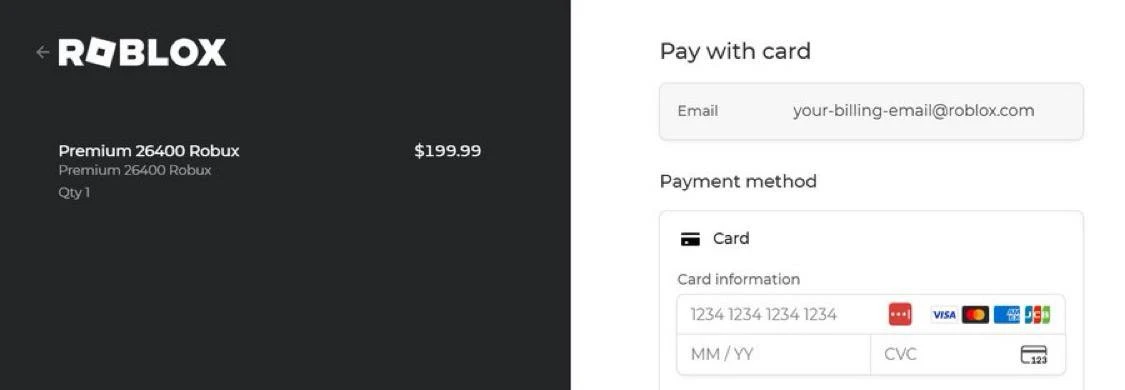
Task: Click the Email label
Action: (697, 111)
